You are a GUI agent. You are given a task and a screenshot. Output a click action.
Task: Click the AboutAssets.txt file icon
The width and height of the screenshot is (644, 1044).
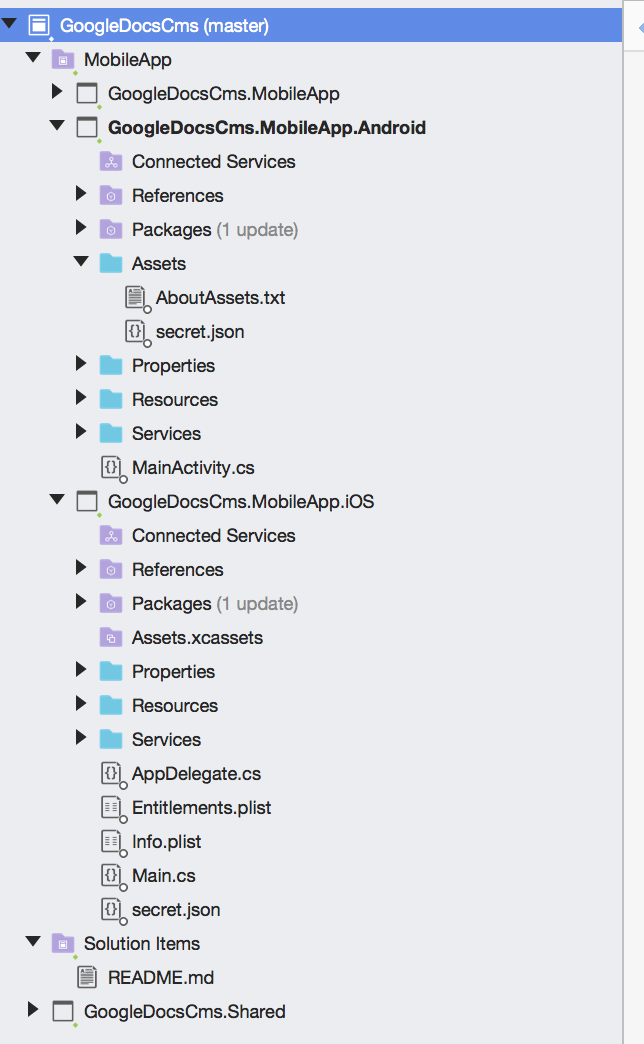[136, 298]
